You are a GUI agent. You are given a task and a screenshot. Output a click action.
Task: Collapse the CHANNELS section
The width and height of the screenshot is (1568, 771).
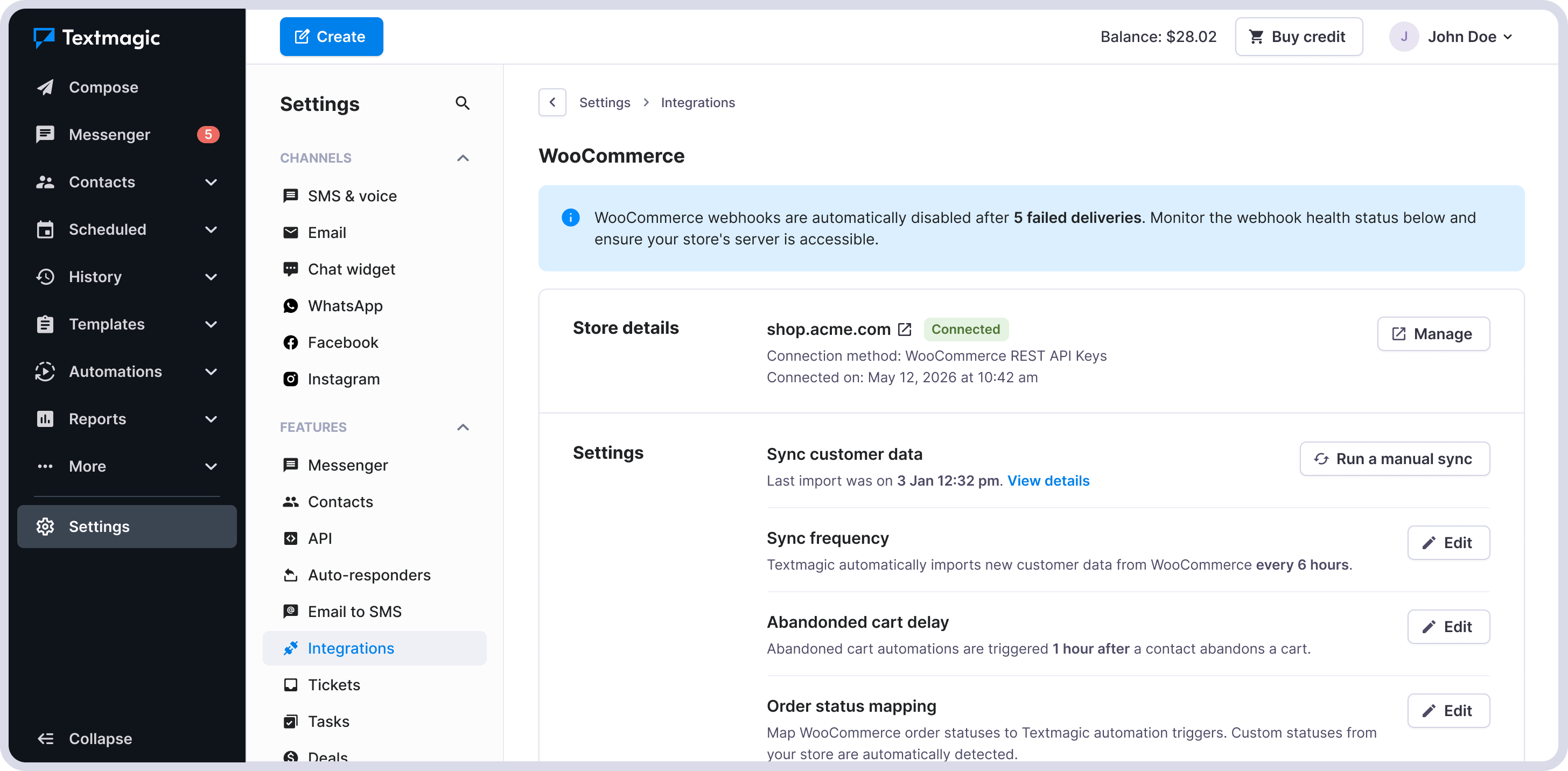[x=463, y=158]
